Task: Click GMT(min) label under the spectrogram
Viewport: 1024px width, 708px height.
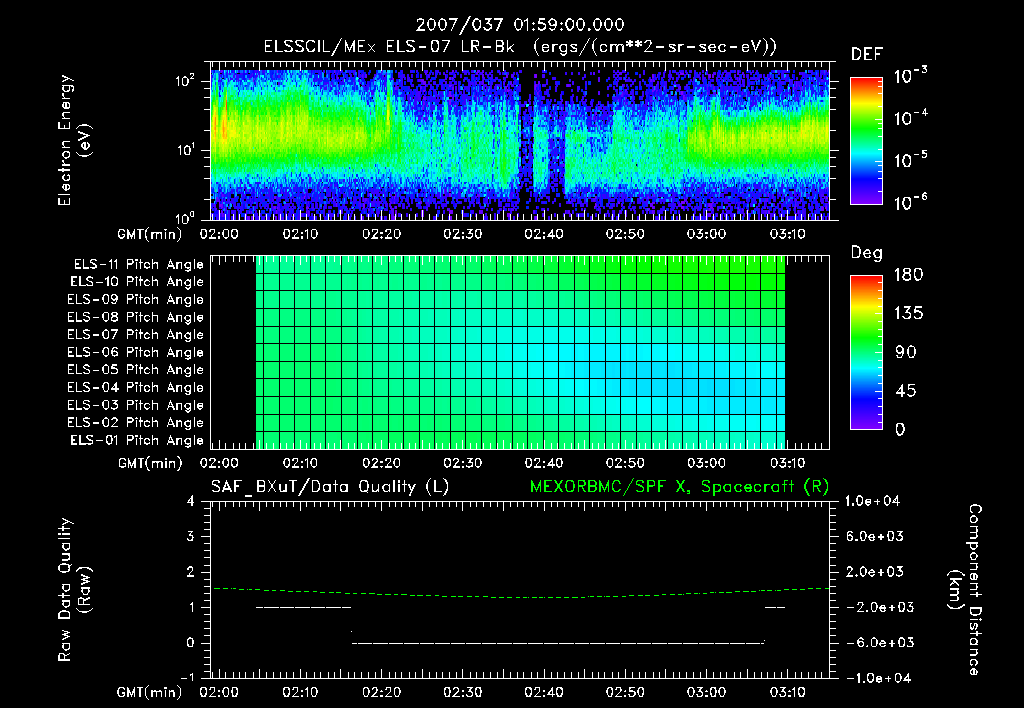Action: [150, 234]
